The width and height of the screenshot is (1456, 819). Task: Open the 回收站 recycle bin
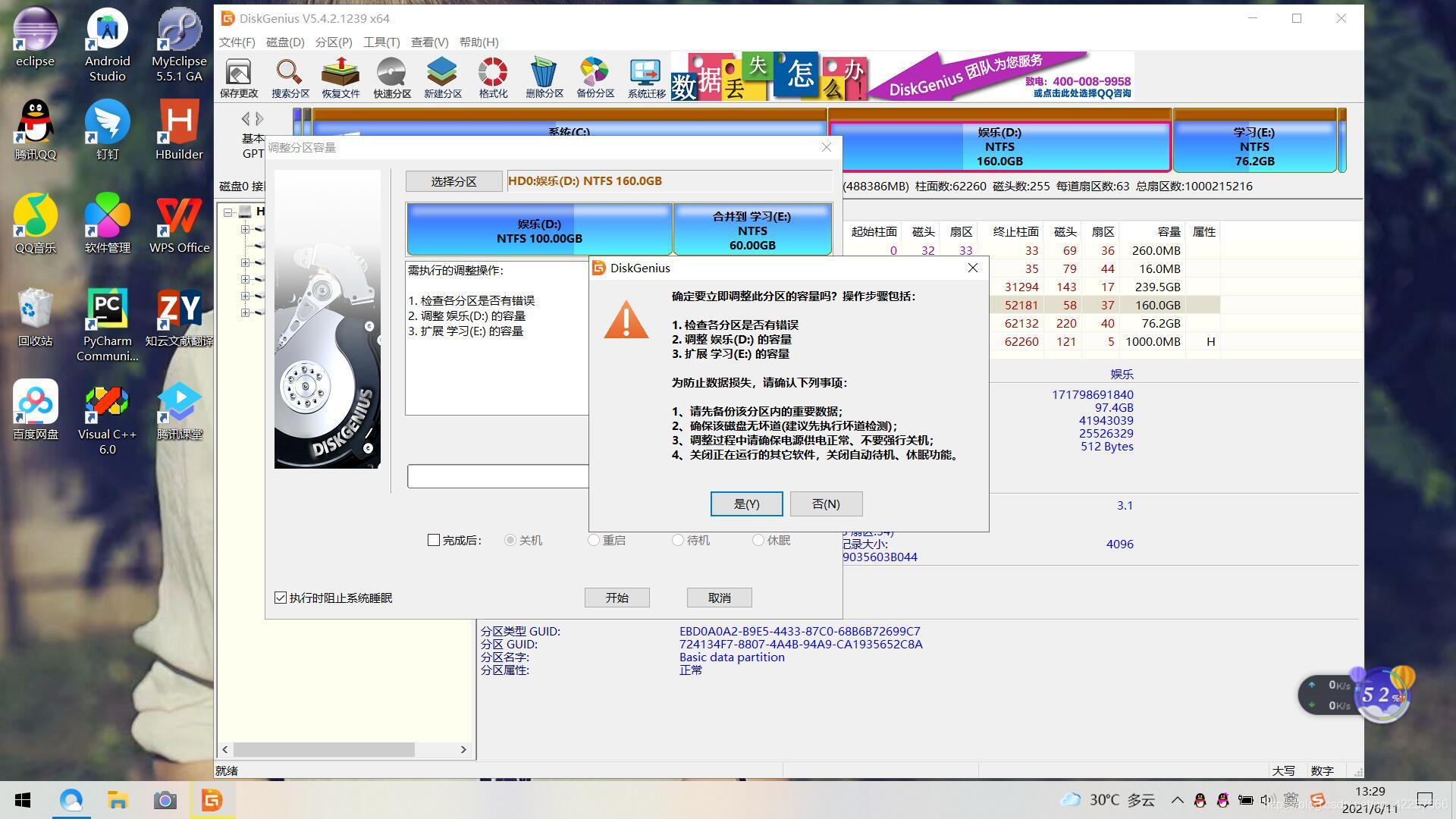coord(35,317)
